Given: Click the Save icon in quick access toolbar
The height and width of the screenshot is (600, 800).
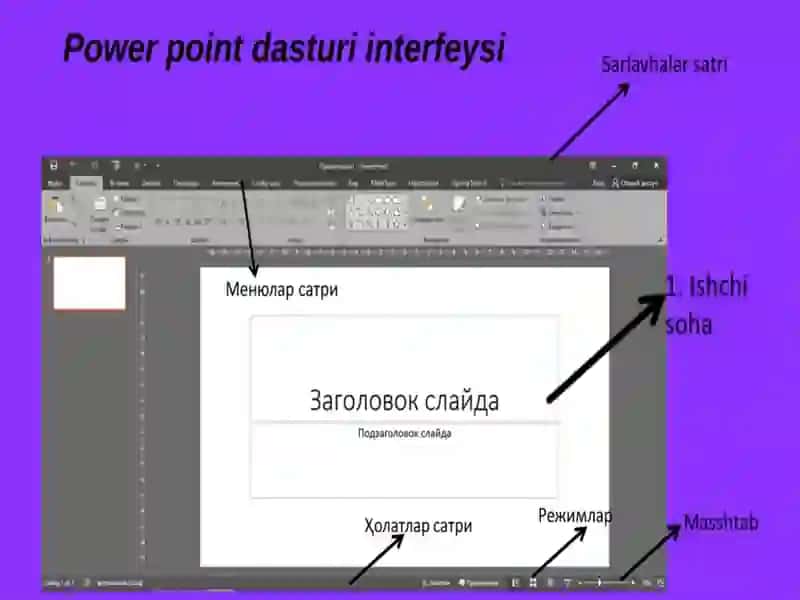Looking at the screenshot, I should (x=54, y=165).
